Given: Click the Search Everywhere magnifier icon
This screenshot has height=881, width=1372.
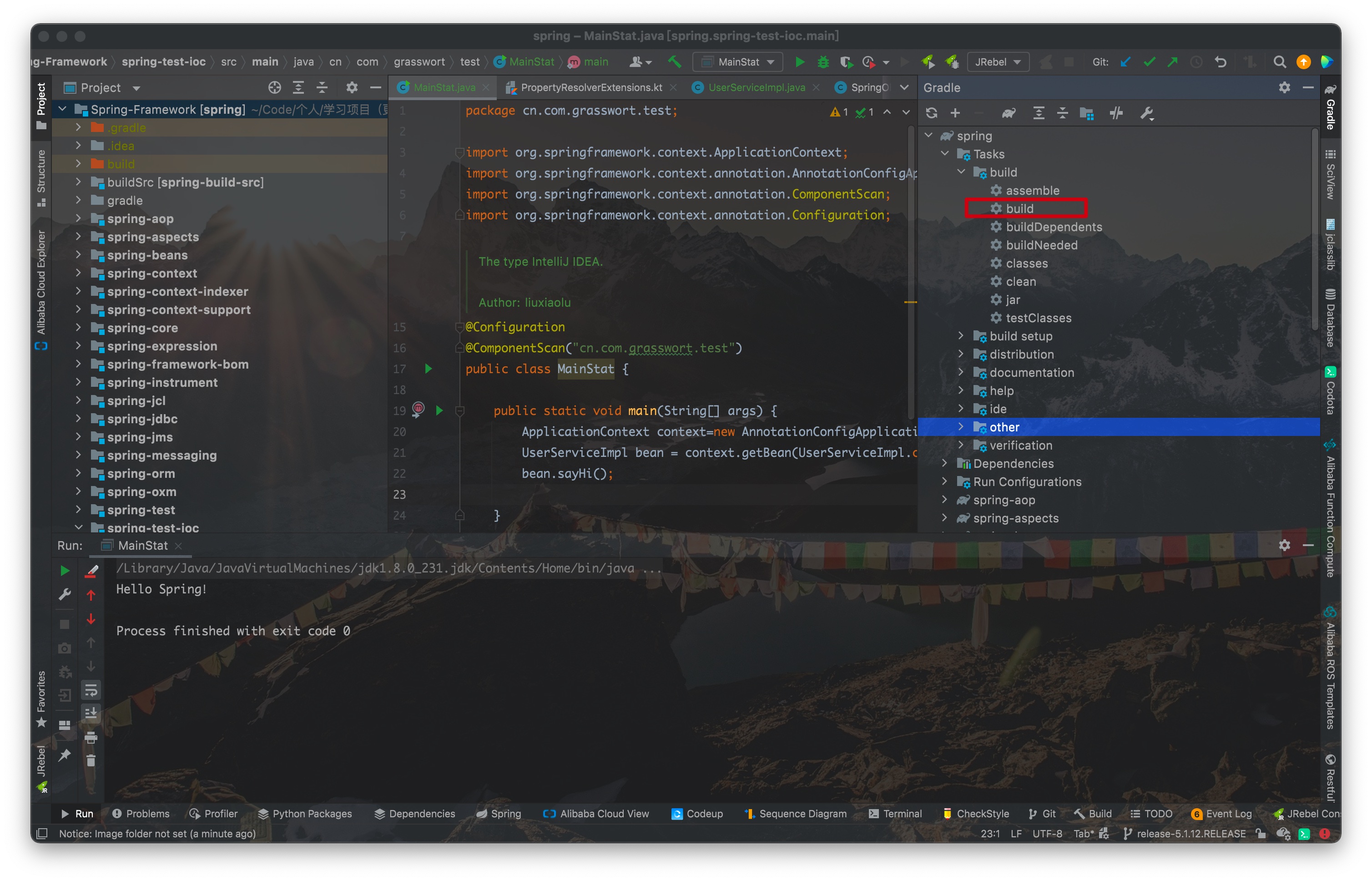Looking at the screenshot, I should point(1279,62).
